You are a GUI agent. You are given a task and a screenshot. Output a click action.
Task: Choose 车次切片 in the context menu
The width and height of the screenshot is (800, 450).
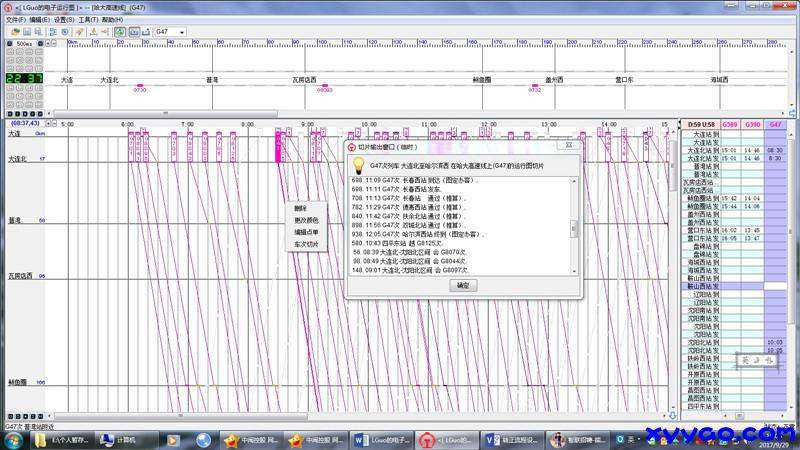point(306,244)
